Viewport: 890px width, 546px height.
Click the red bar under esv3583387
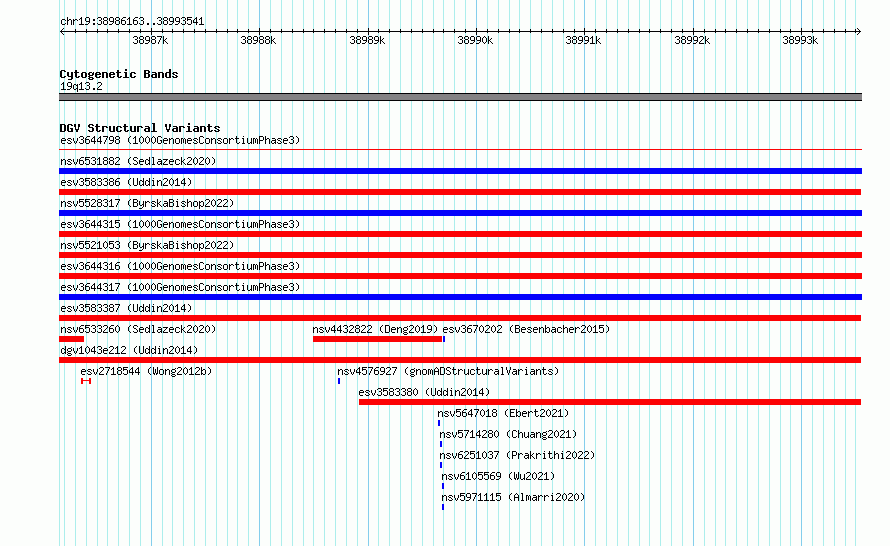pyautogui.click(x=460, y=318)
